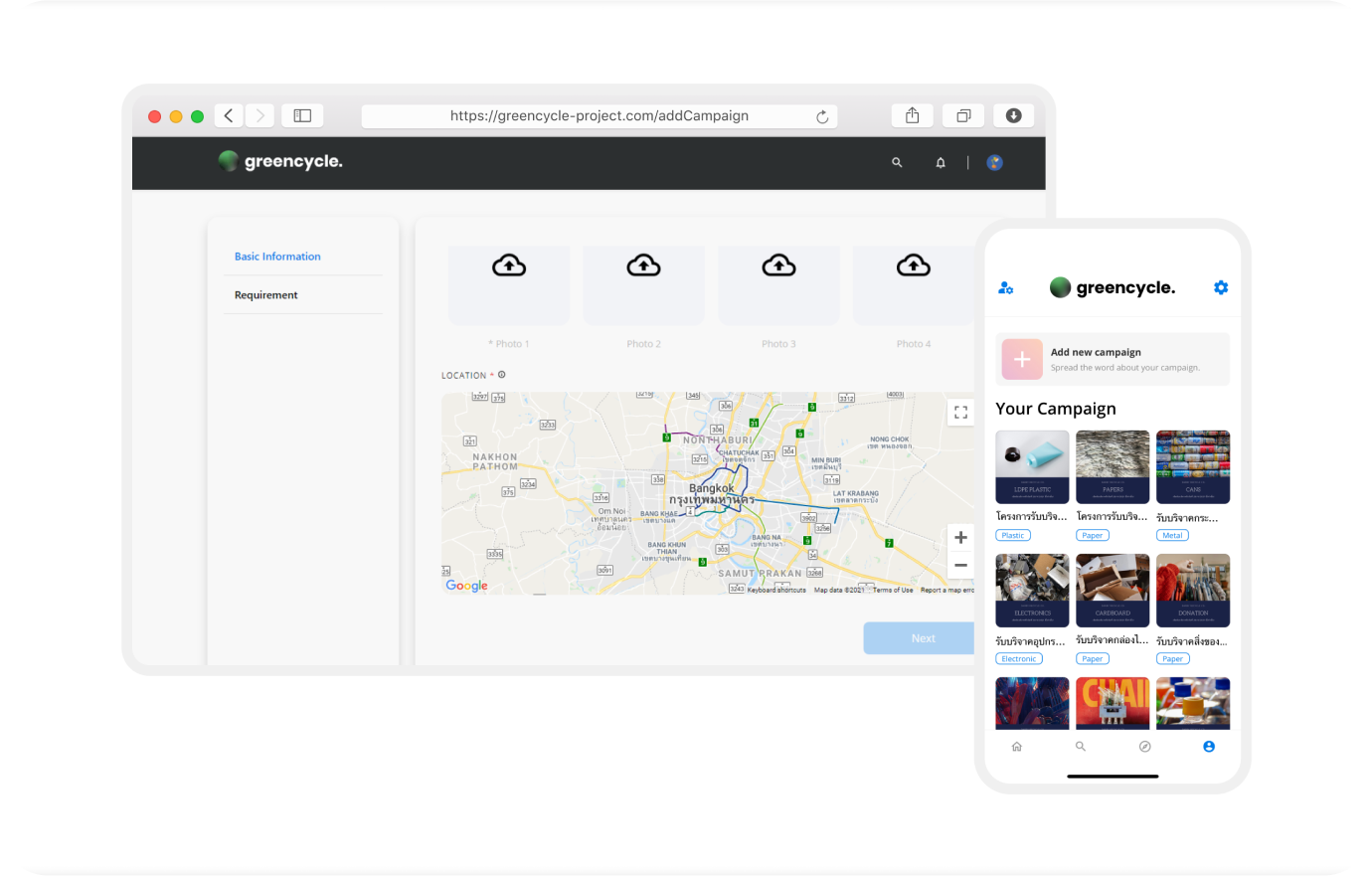The height and width of the screenshot is (876, 1372).
Task: Open settings gear in mobile app
Action: coord(1221,287)
